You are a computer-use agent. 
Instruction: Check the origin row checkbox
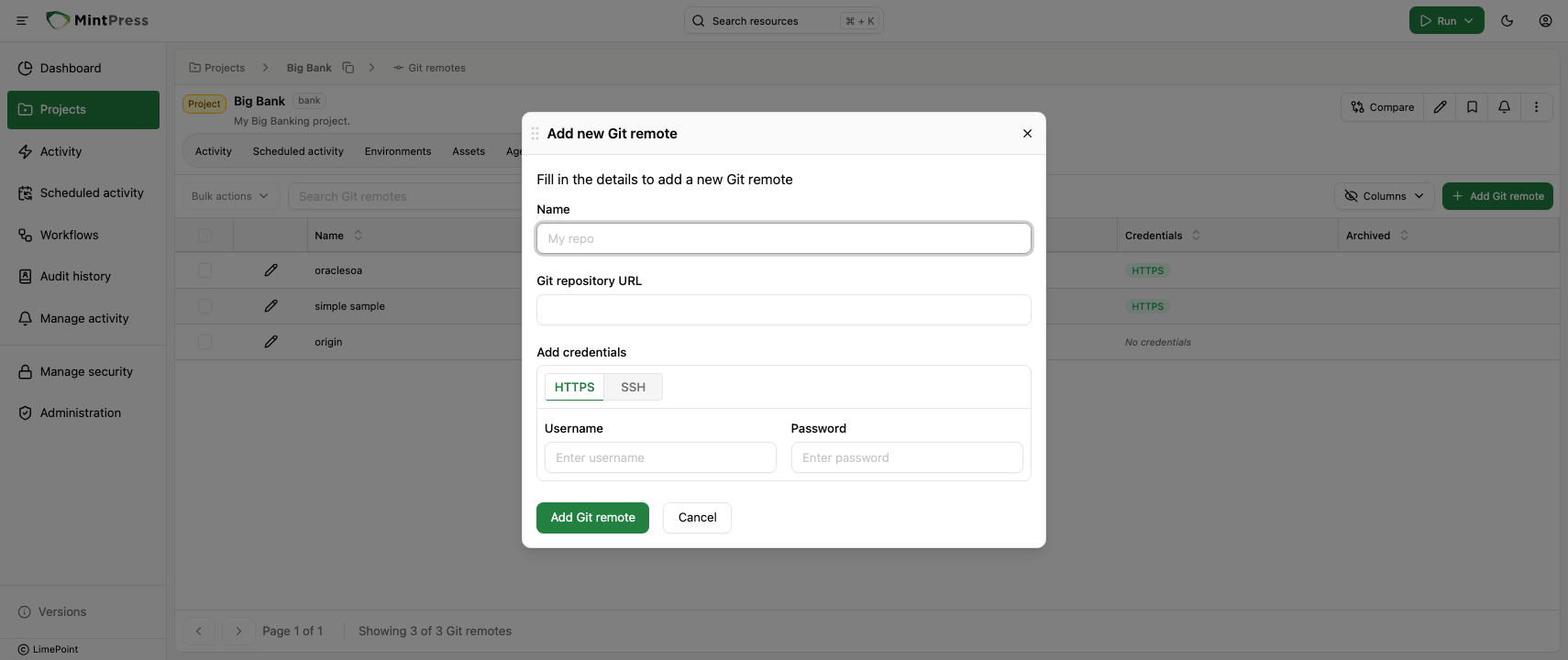204,342
